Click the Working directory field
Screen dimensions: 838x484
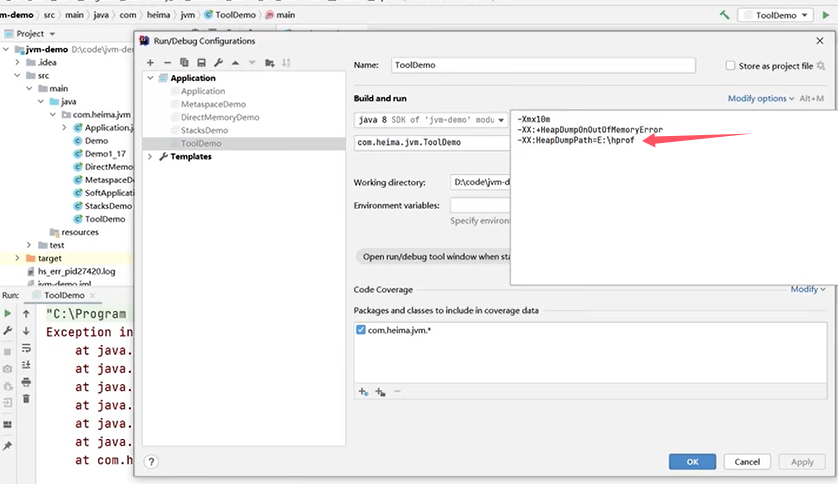coord(480,182)
